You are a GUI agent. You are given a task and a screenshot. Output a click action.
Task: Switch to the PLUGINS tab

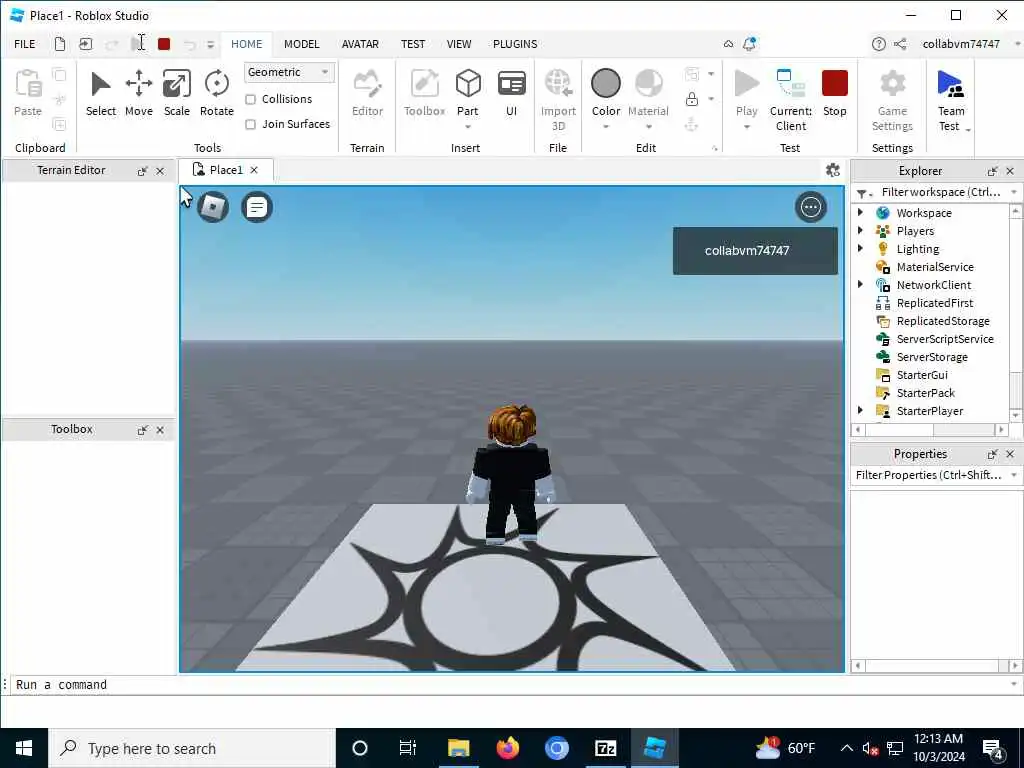(515, 44)
